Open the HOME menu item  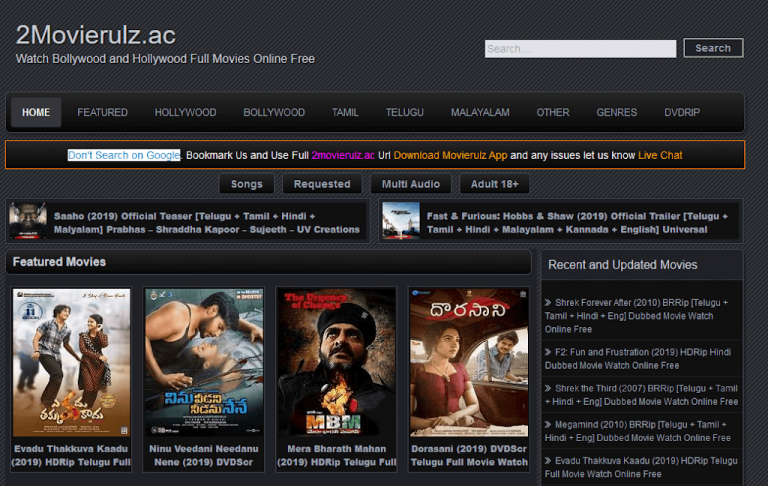coord(36,112)
